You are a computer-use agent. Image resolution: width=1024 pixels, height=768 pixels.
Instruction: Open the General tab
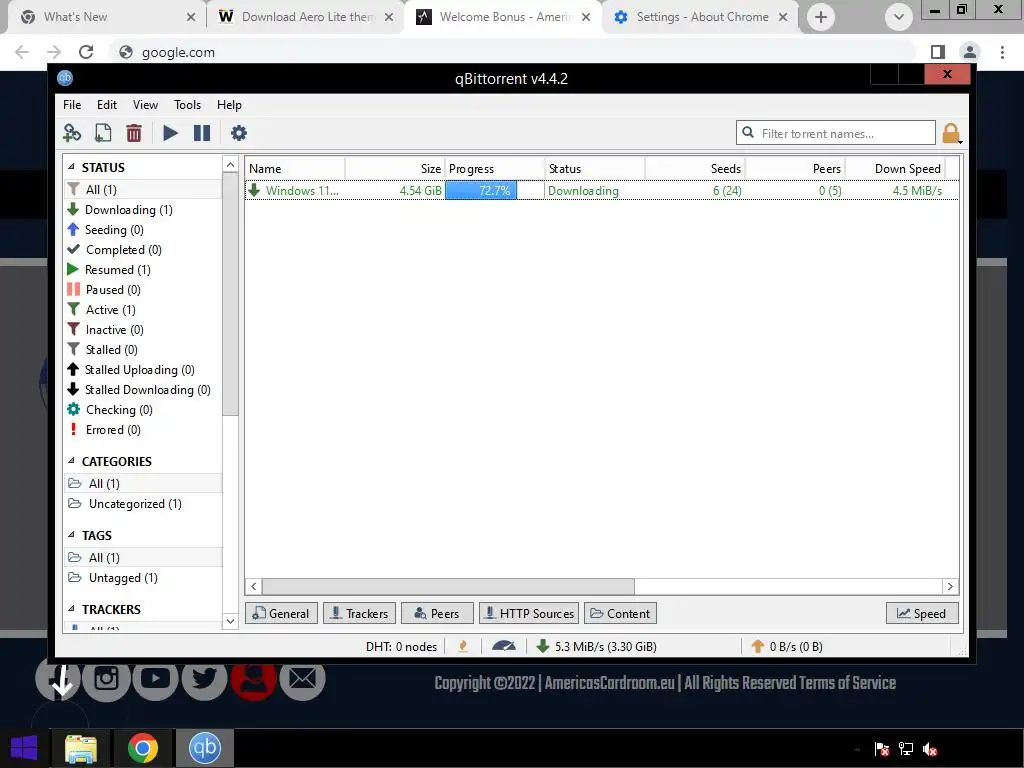click(281, 613)
